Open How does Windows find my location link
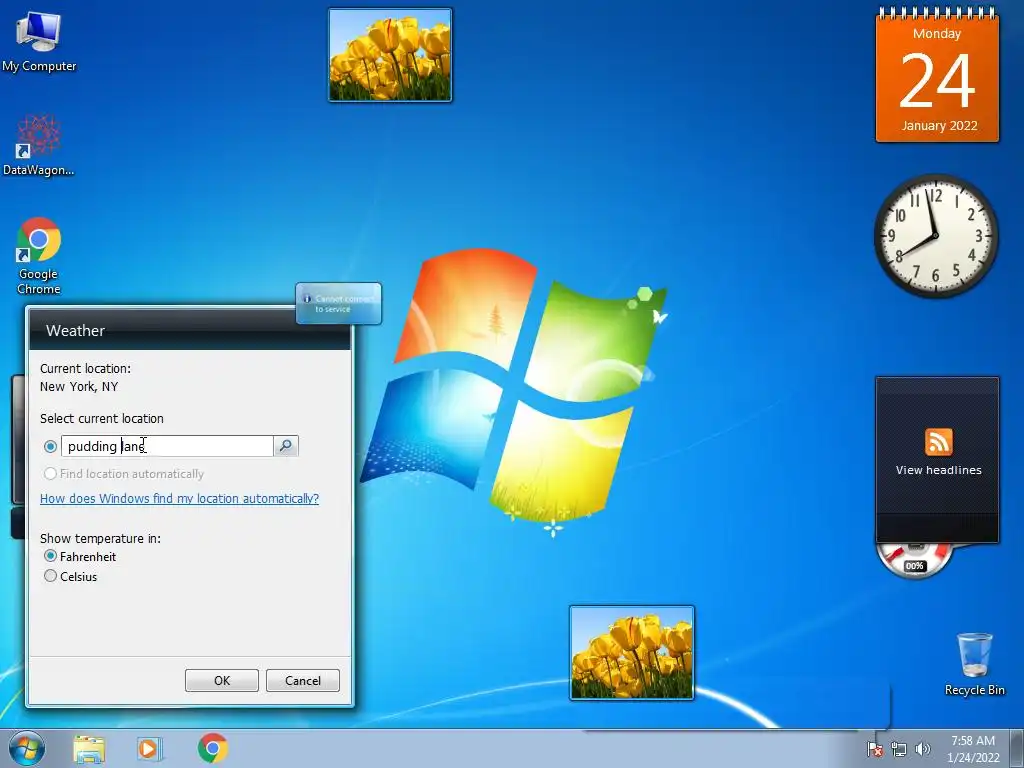 [x=180, y=498]
